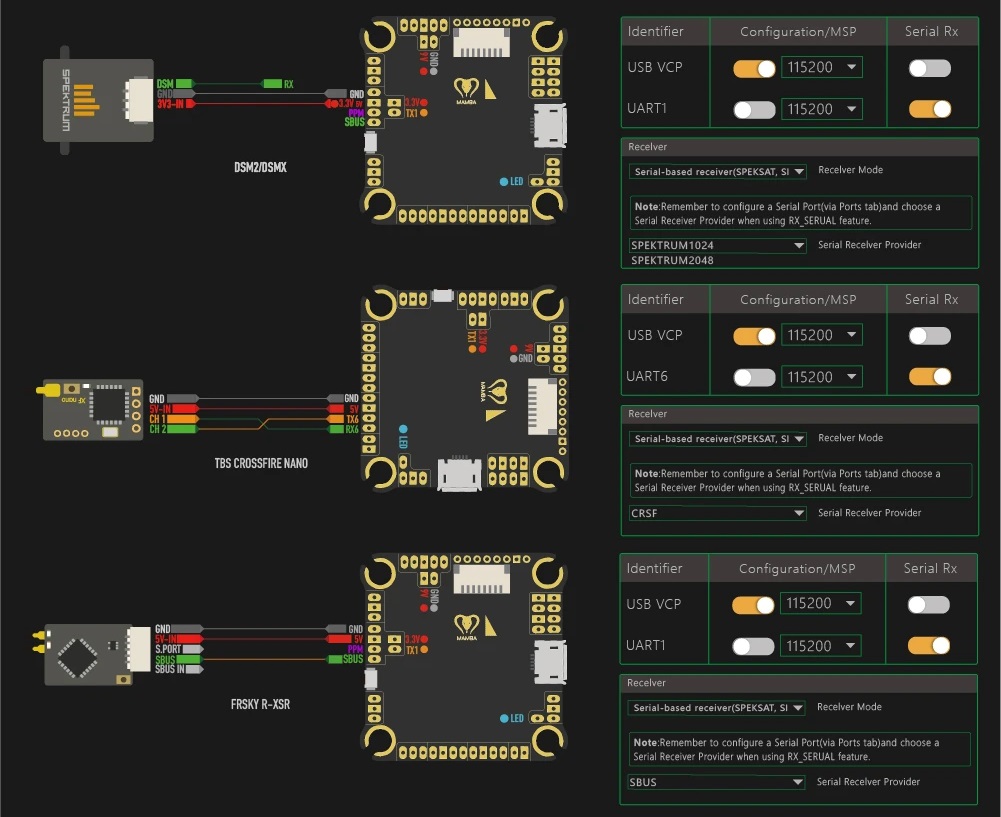The image size is (1001, 817).
Task: Open the UART6 baud rate dropdown
Action: (822, 377)
